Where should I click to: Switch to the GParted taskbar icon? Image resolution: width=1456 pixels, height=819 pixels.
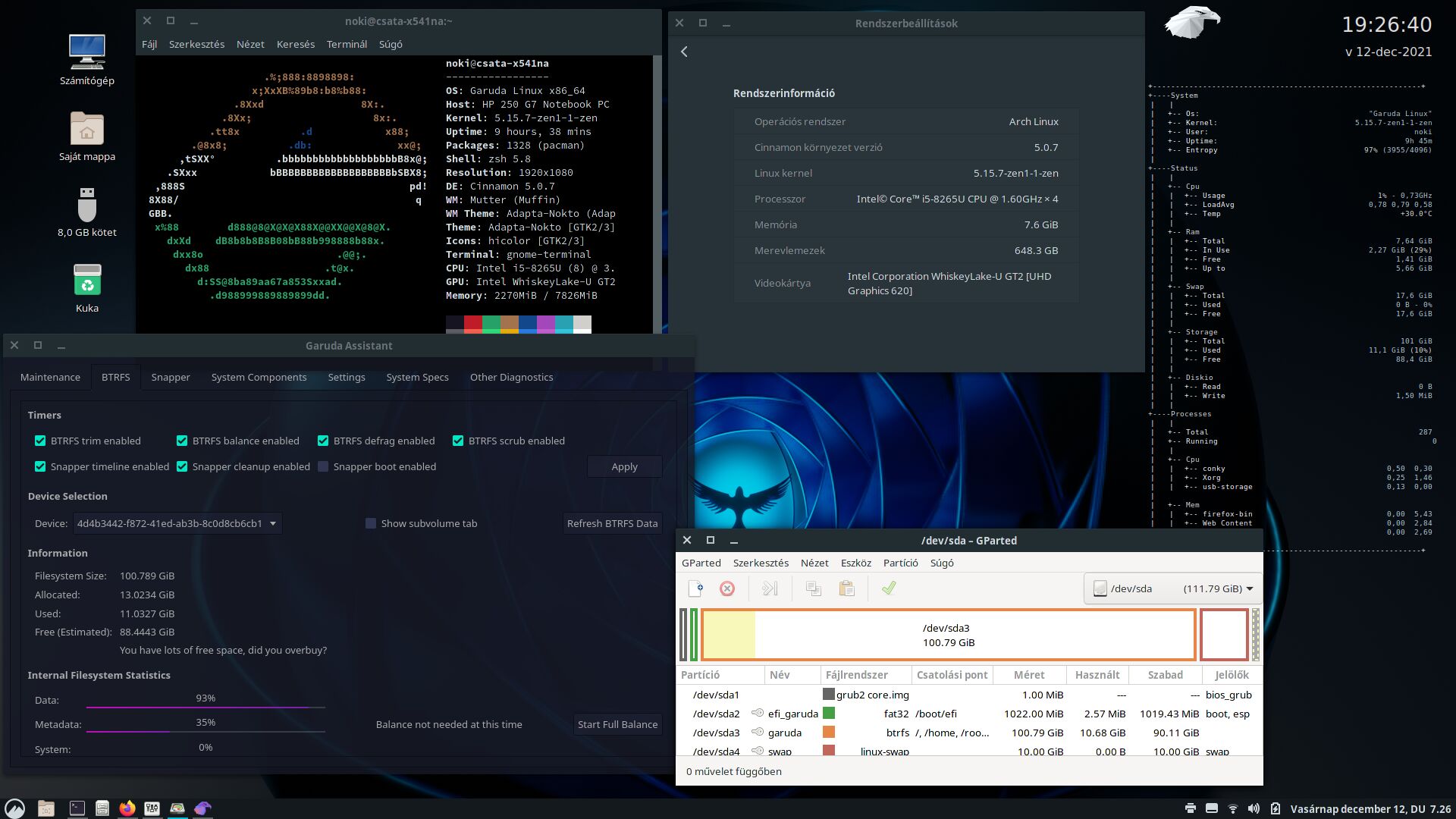[177, 808]
